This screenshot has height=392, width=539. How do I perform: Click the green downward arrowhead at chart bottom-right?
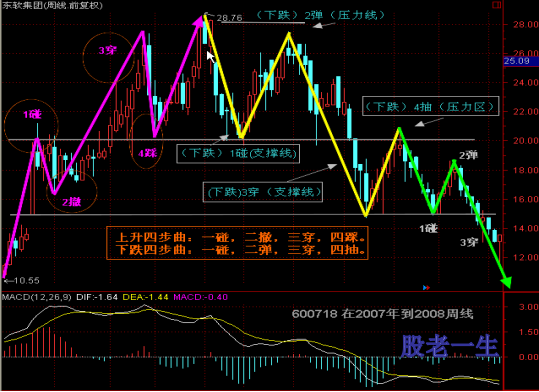tap(506, 282)
